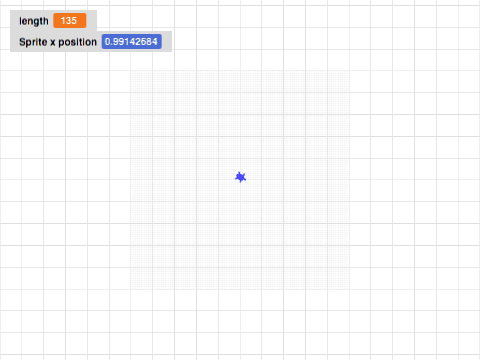The width and height of the screenshot is (480, 360).
Task: Click top-right corner of the fine dotted grid
Action: pos(349,71)
